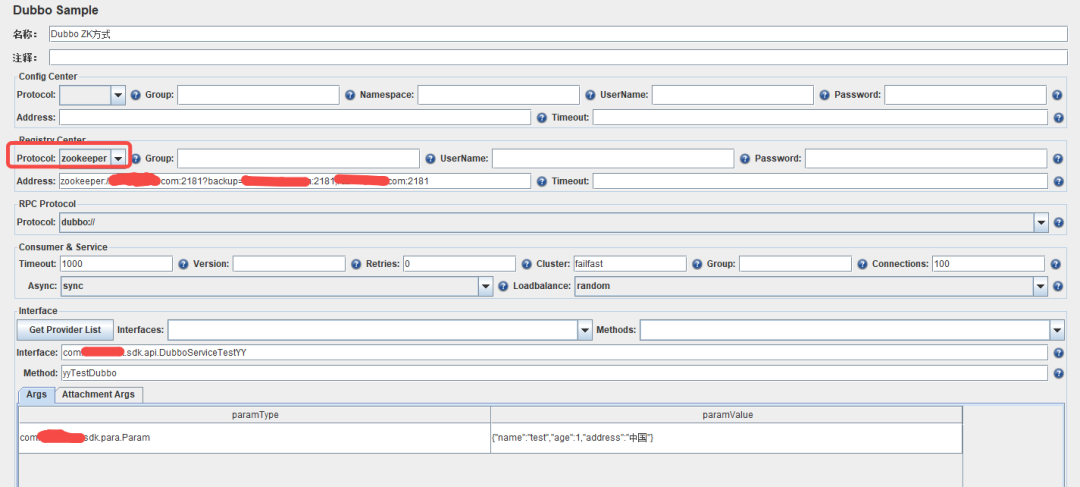This screenshot has height=487, width=1080.
Task: Click Config Center Address input
Action: coord(295,118)
